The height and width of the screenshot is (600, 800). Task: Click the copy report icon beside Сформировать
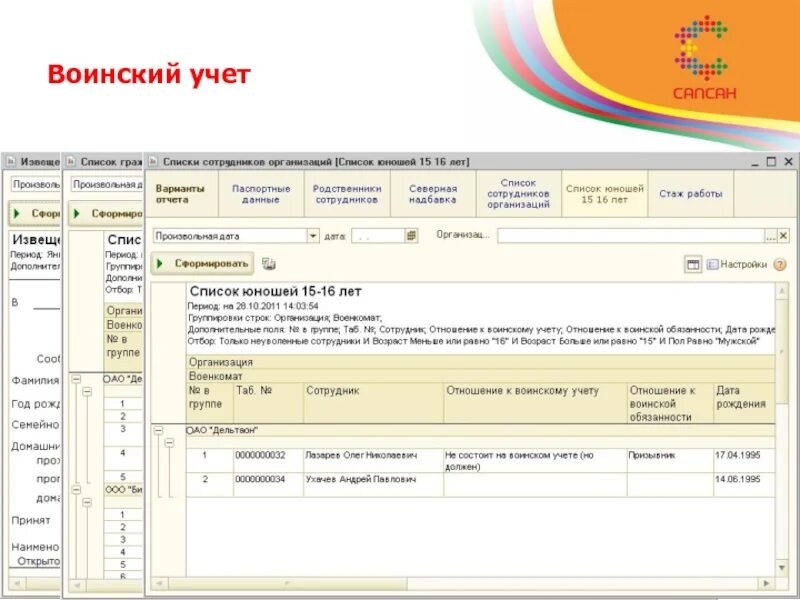269,263
